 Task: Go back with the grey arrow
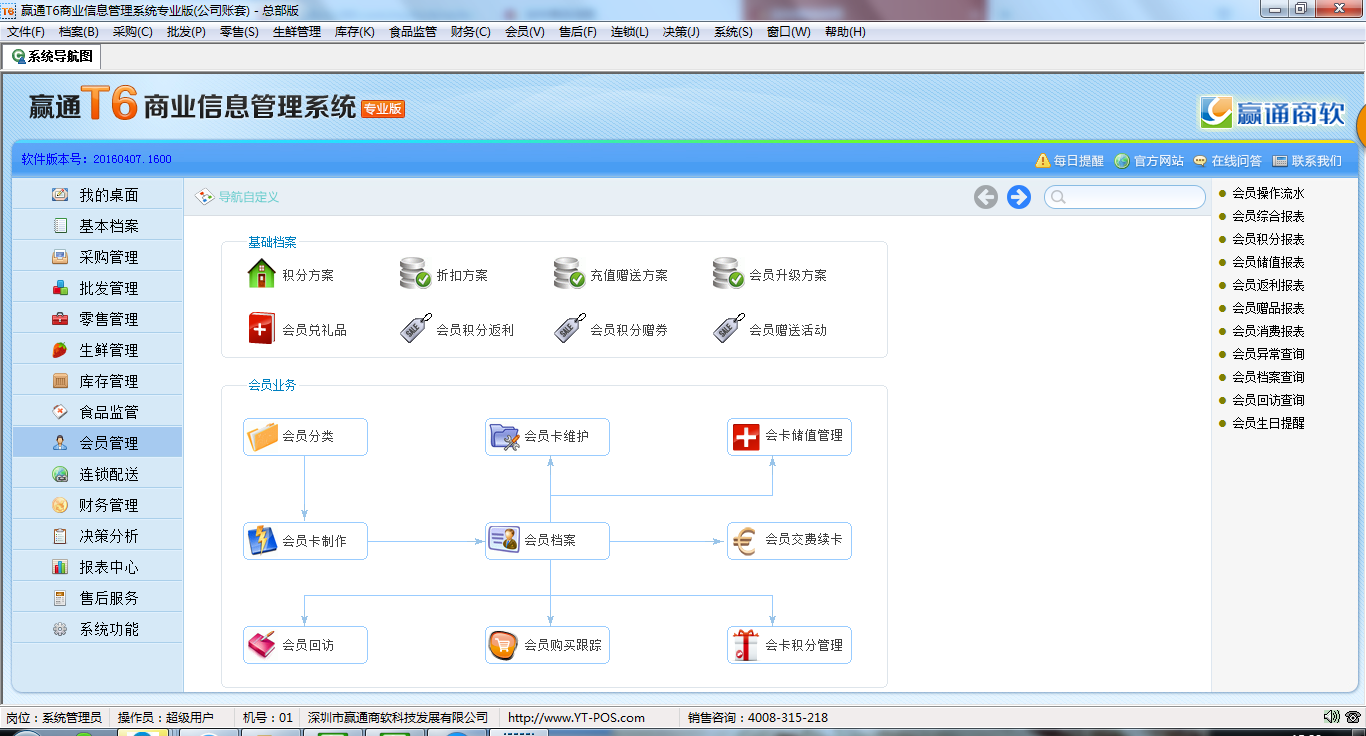click(x=986, y=197)
